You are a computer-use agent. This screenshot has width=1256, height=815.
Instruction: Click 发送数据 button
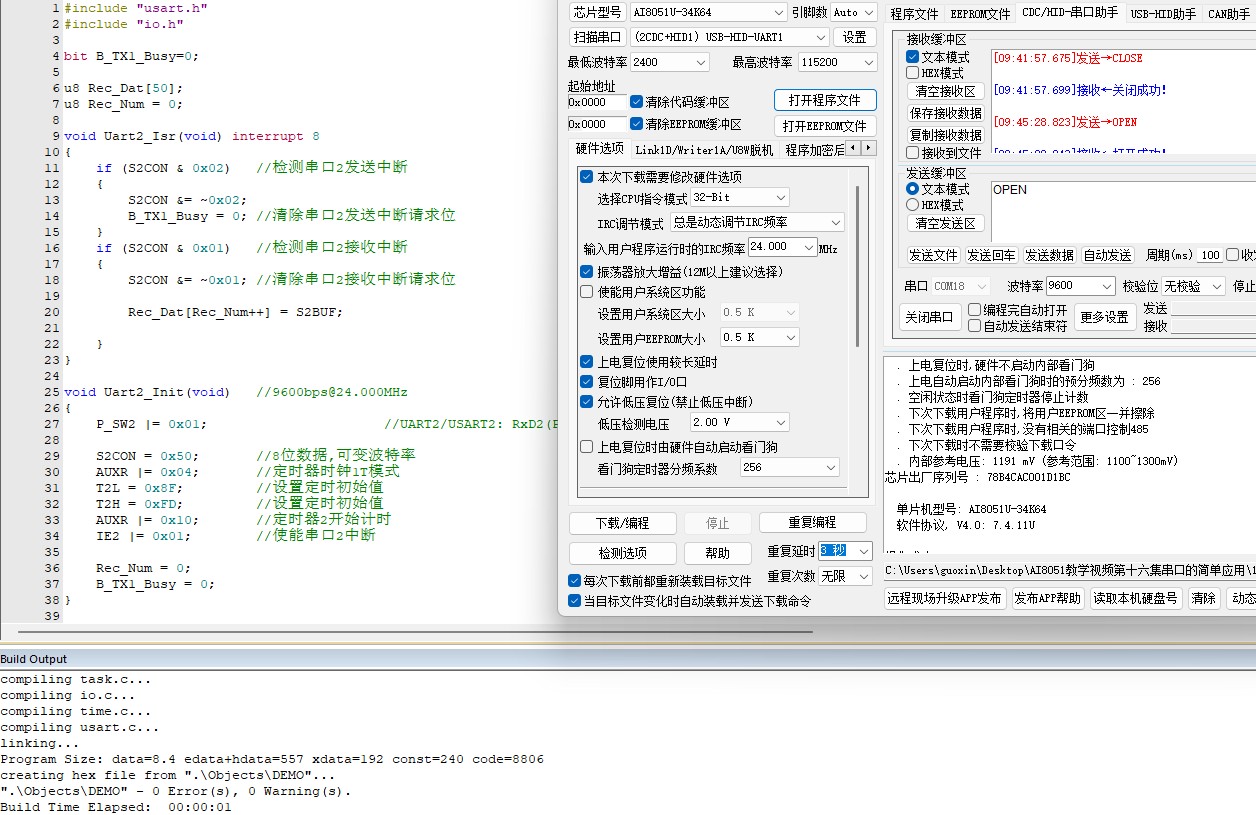(1049, 255)
